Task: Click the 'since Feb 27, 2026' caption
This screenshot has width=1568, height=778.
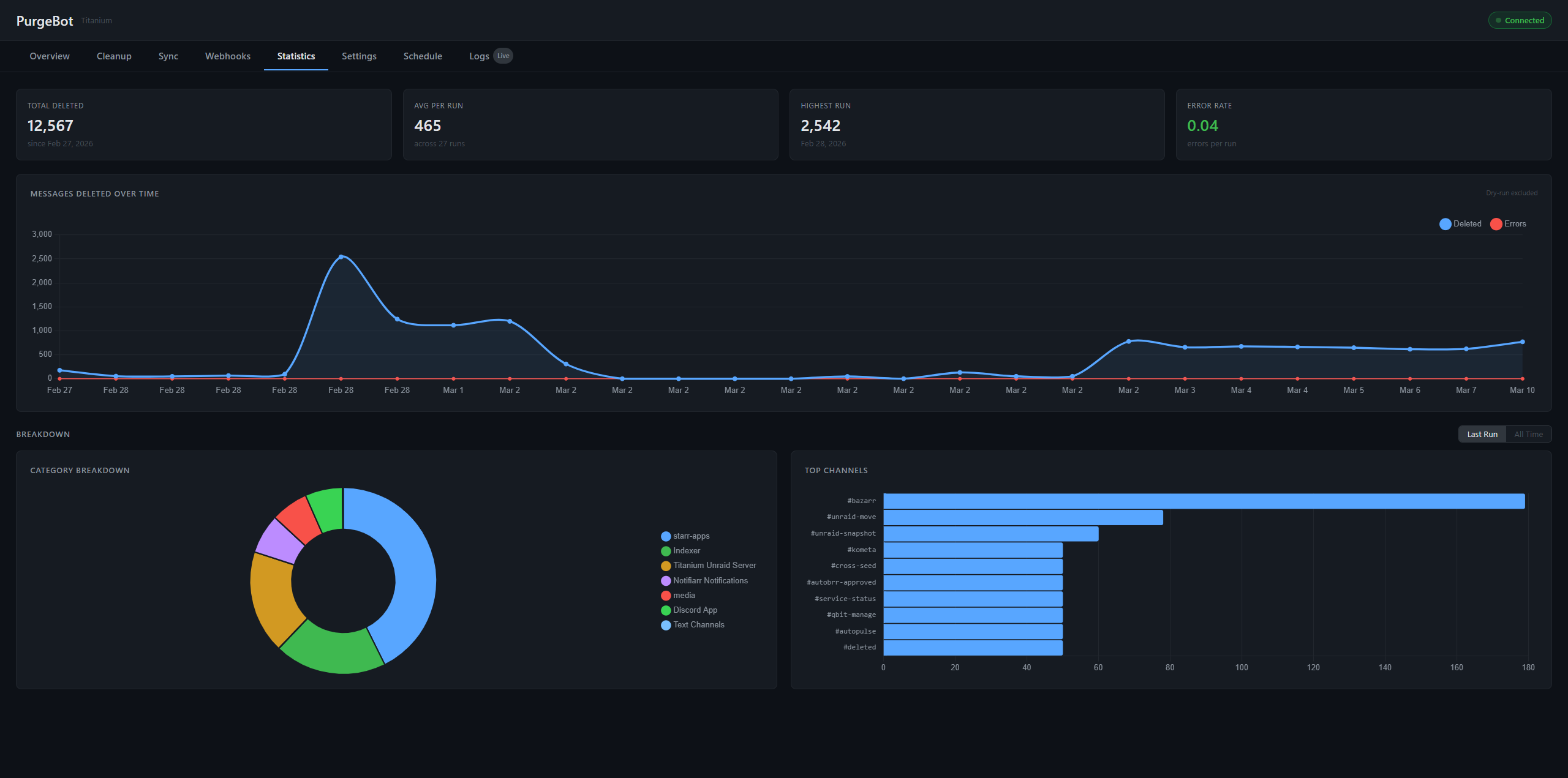Action: coord(60,144)
